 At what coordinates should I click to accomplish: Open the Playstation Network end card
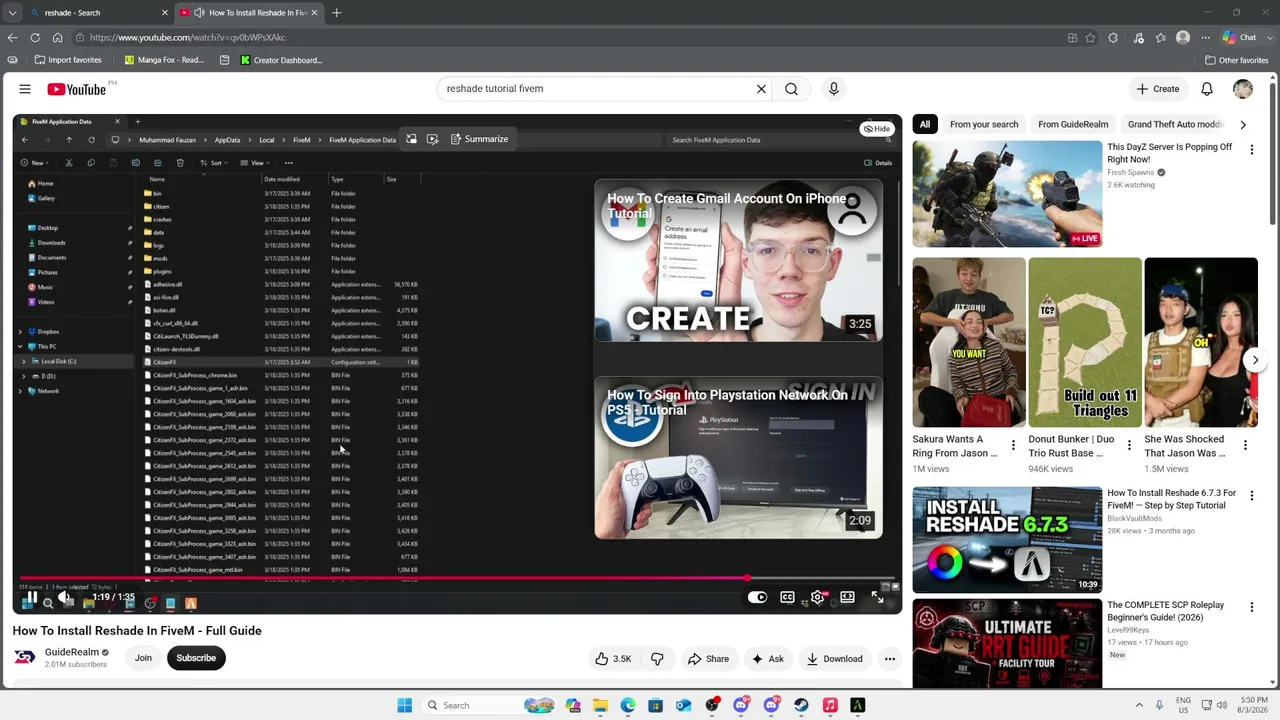click(x=739, y=458)
